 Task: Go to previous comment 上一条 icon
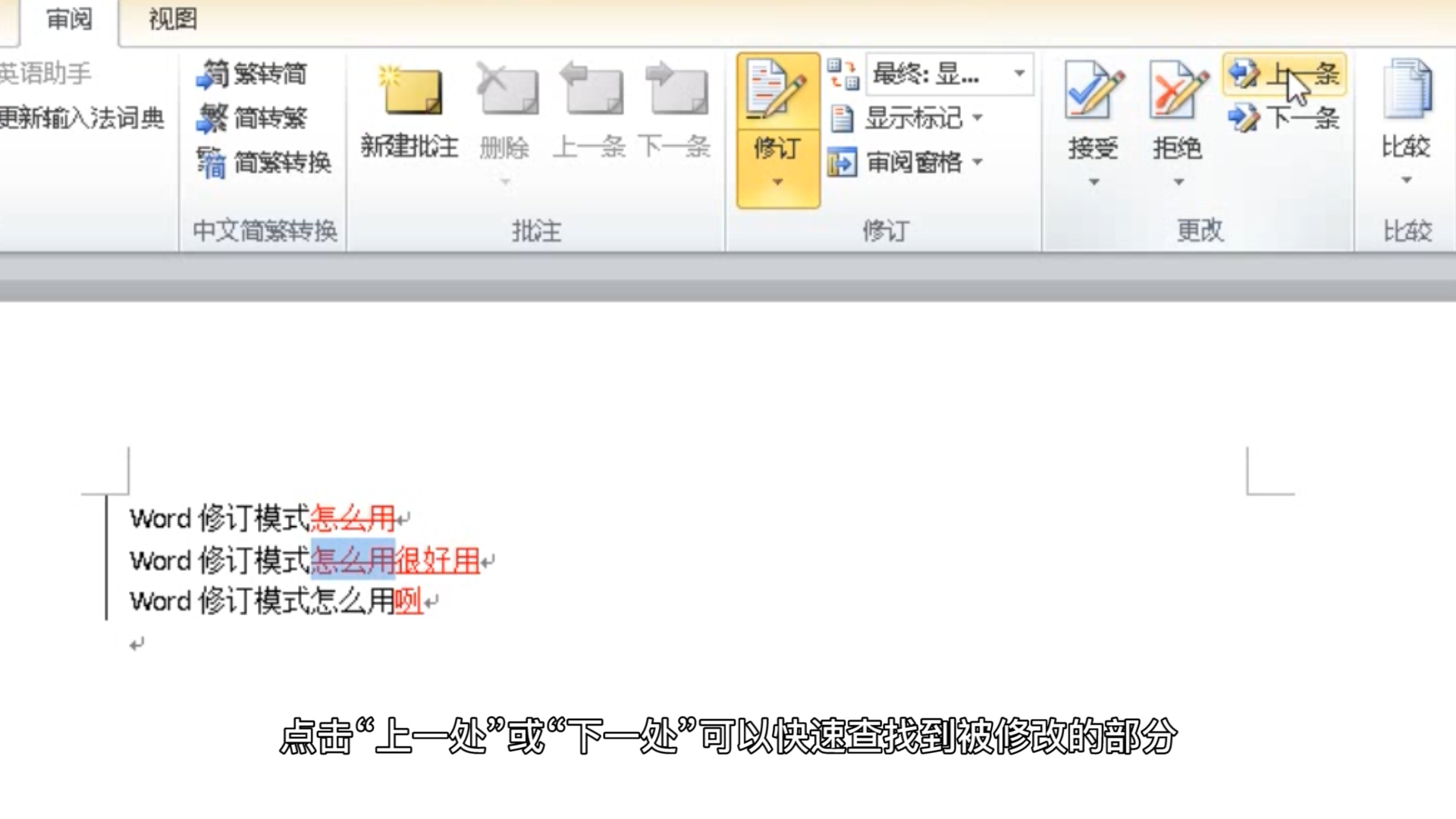coord(590,91)
